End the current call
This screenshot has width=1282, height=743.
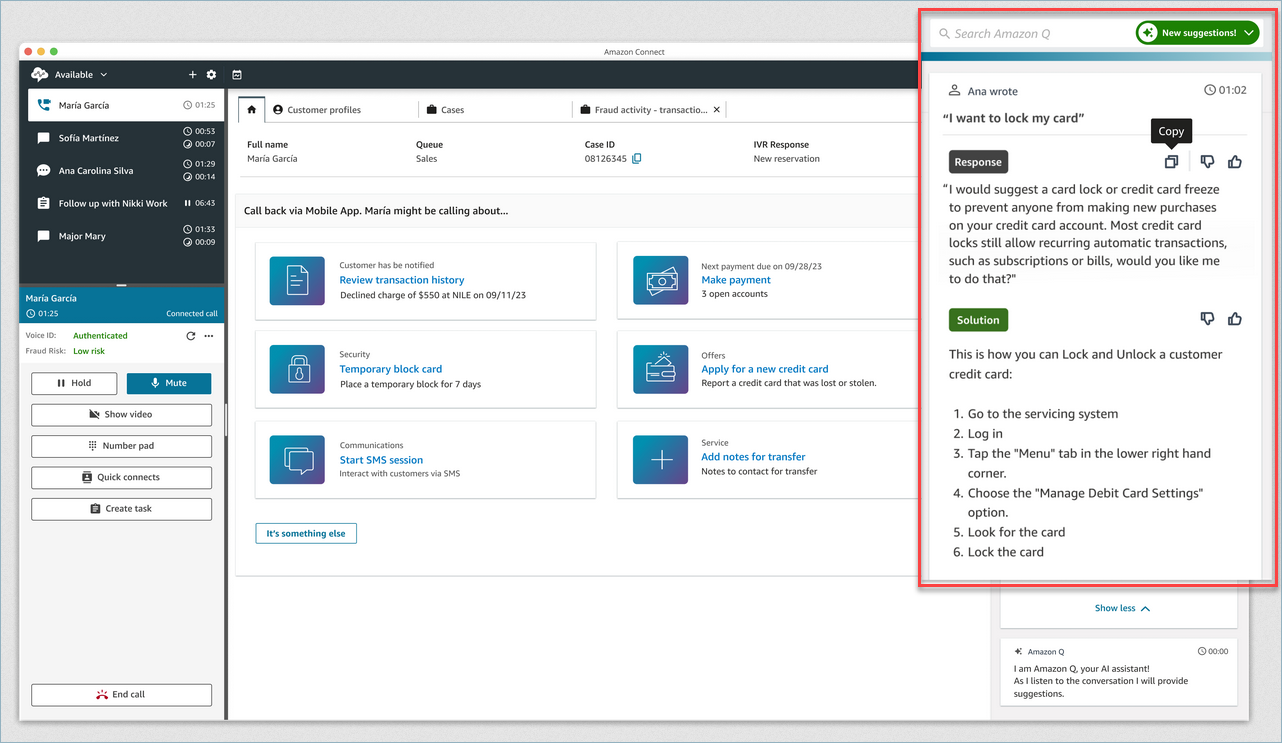[x=121, y=694]
